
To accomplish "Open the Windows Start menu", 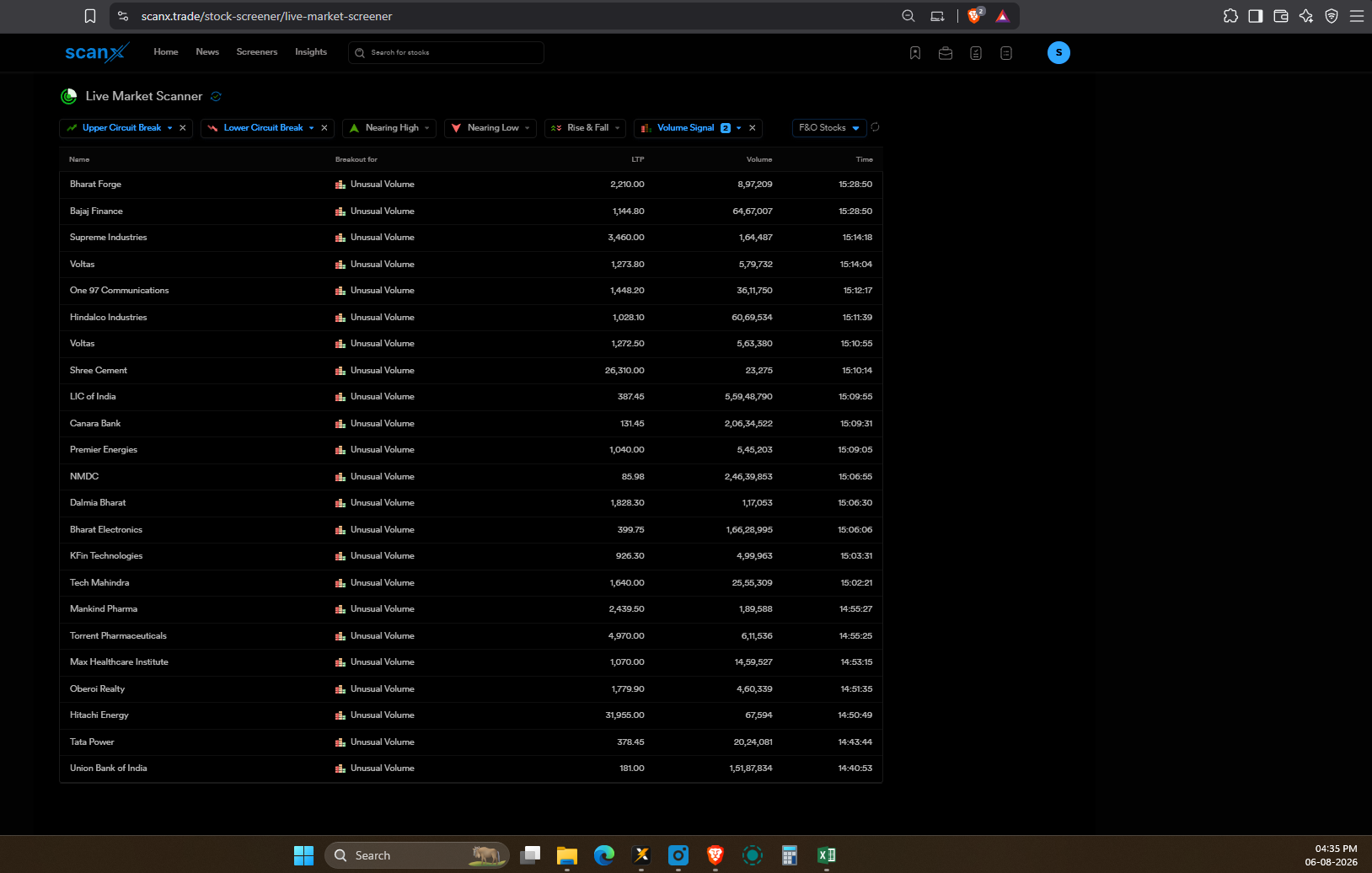I will point(303,855).
